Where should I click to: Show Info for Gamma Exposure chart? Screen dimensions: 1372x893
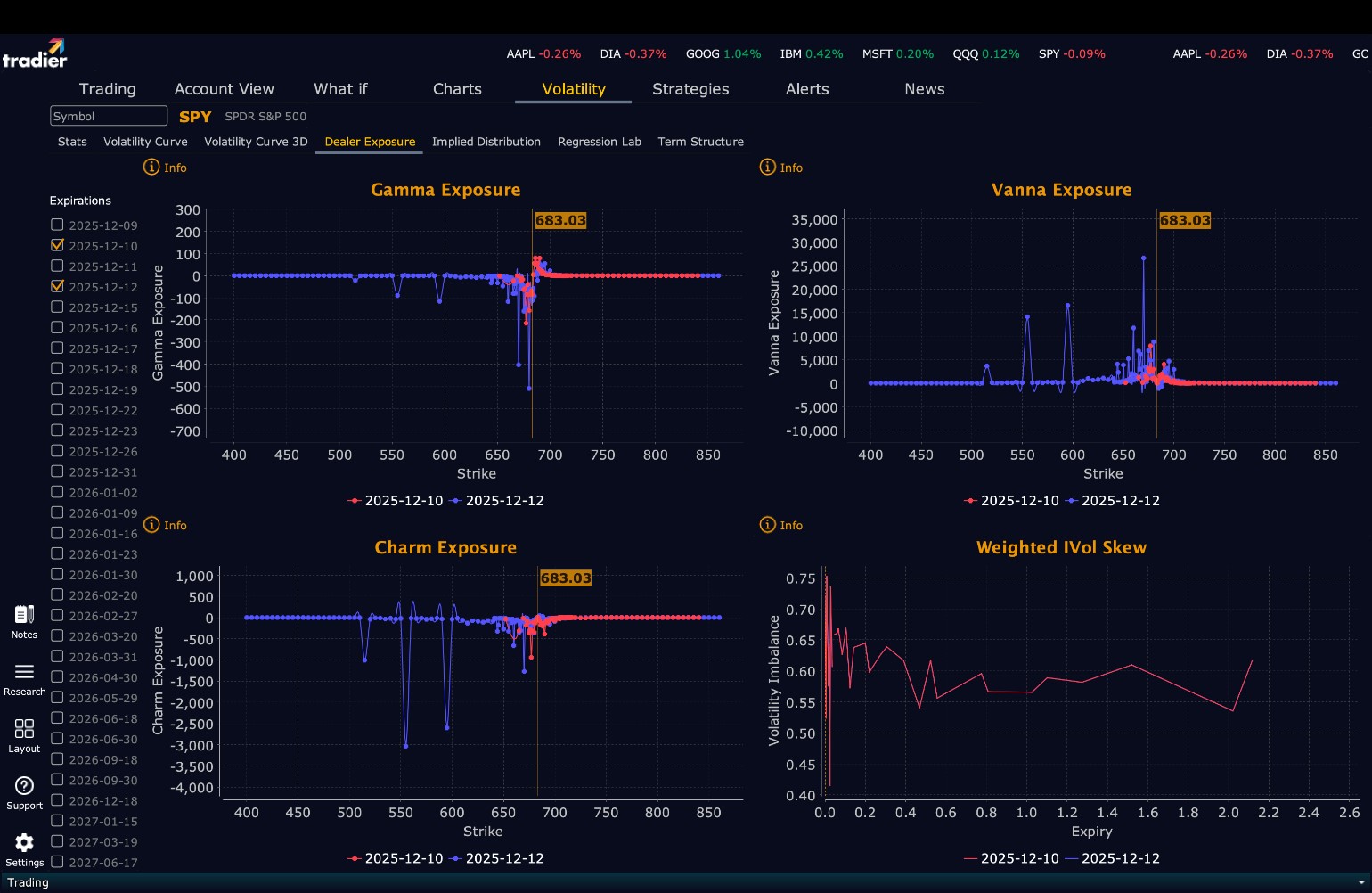coord(165,168)
